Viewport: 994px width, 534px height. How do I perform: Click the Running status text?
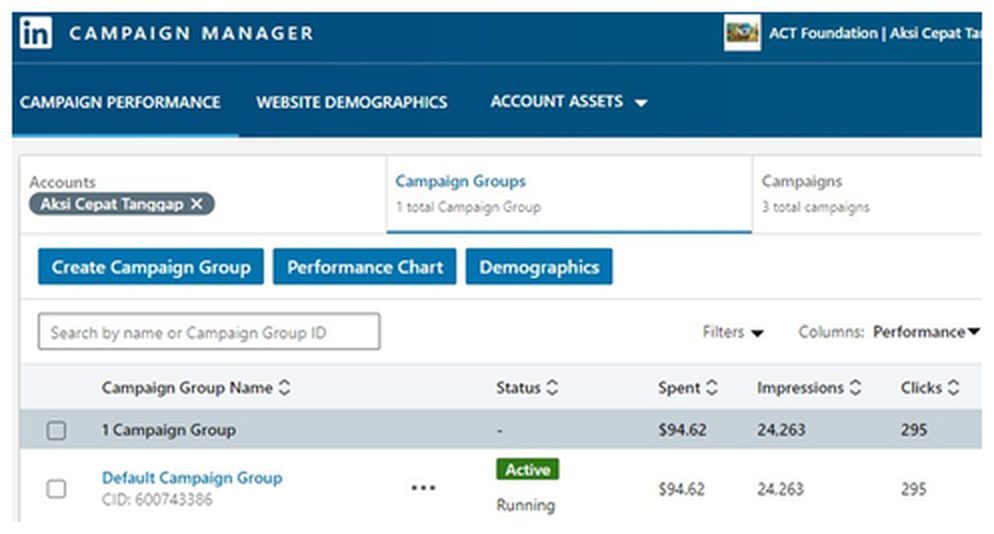(x=526, y=505)
